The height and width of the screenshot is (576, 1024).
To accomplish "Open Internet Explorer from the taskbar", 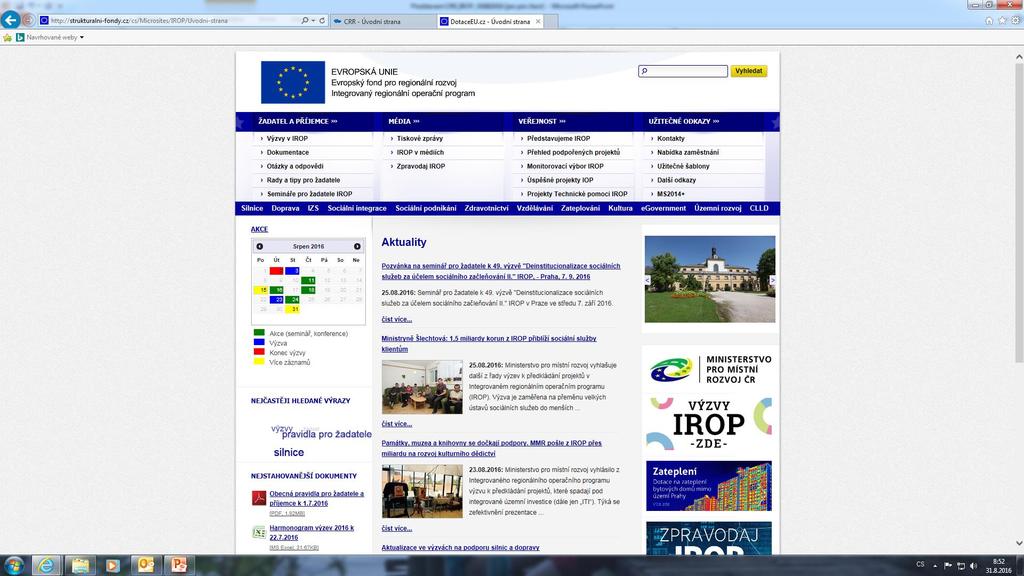I will pos(46,565).
